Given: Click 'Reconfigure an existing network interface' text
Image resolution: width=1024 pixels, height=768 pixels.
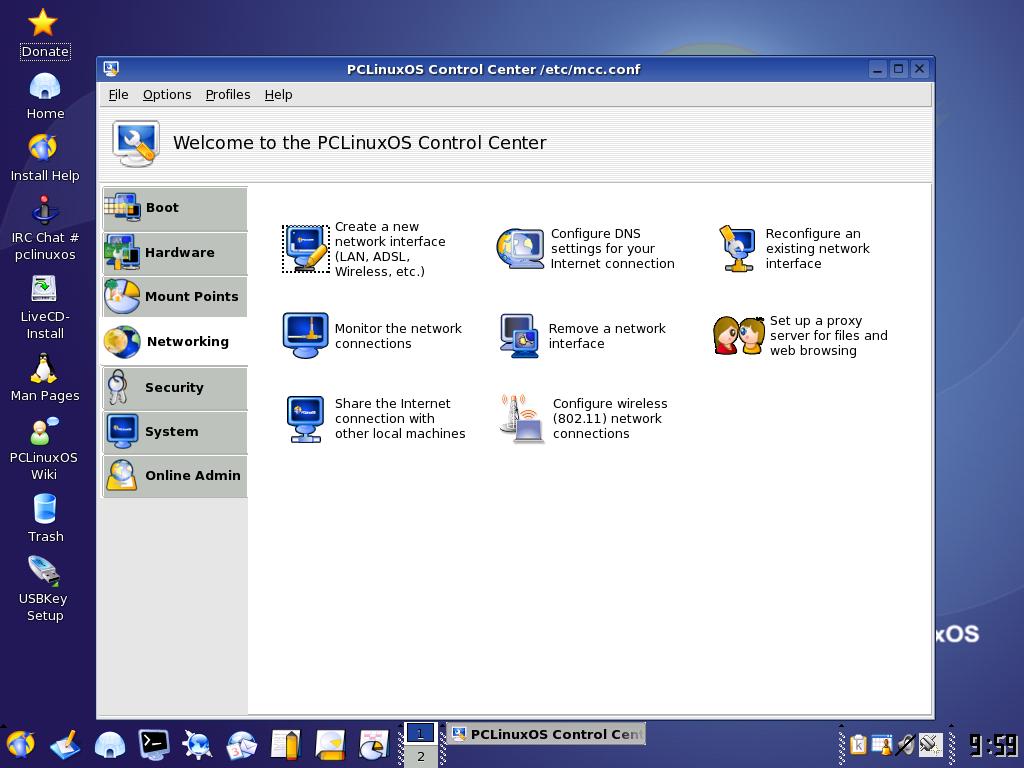Looking at the screenshot, I should 818,249.
